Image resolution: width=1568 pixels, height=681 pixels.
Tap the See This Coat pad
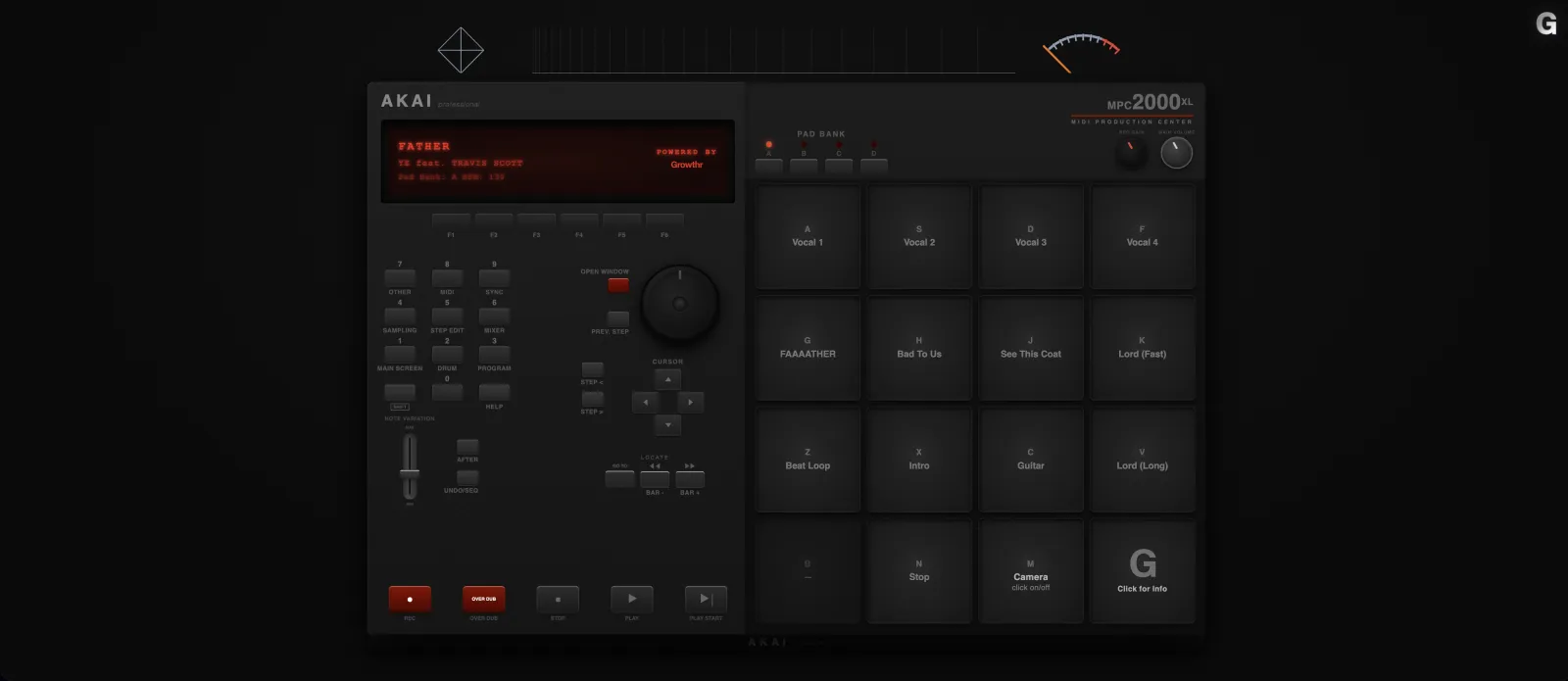(1031, 348)
